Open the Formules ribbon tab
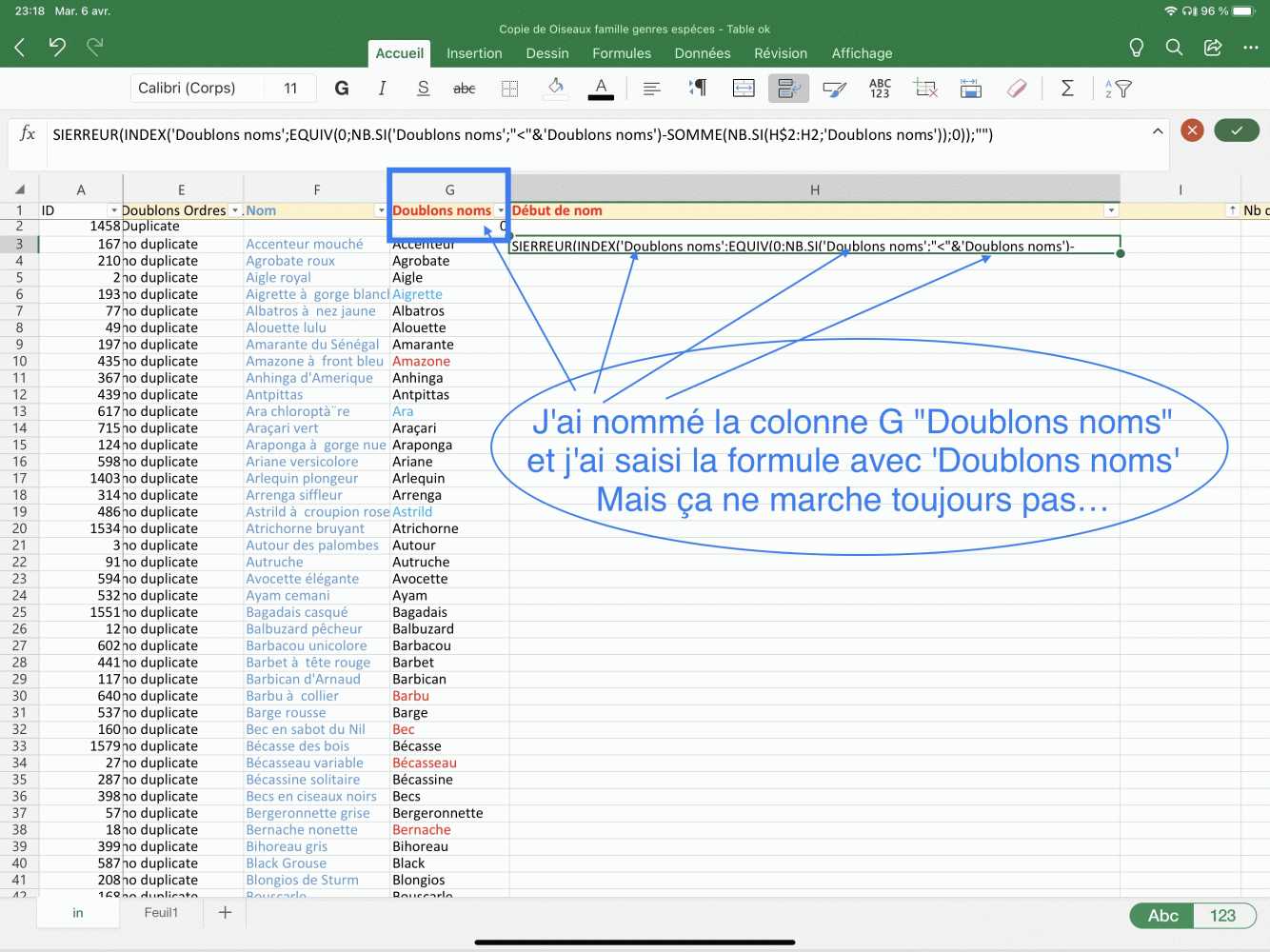Image resolution: width=1270 pixels, height=952 pixels. [x=622, y=53]
